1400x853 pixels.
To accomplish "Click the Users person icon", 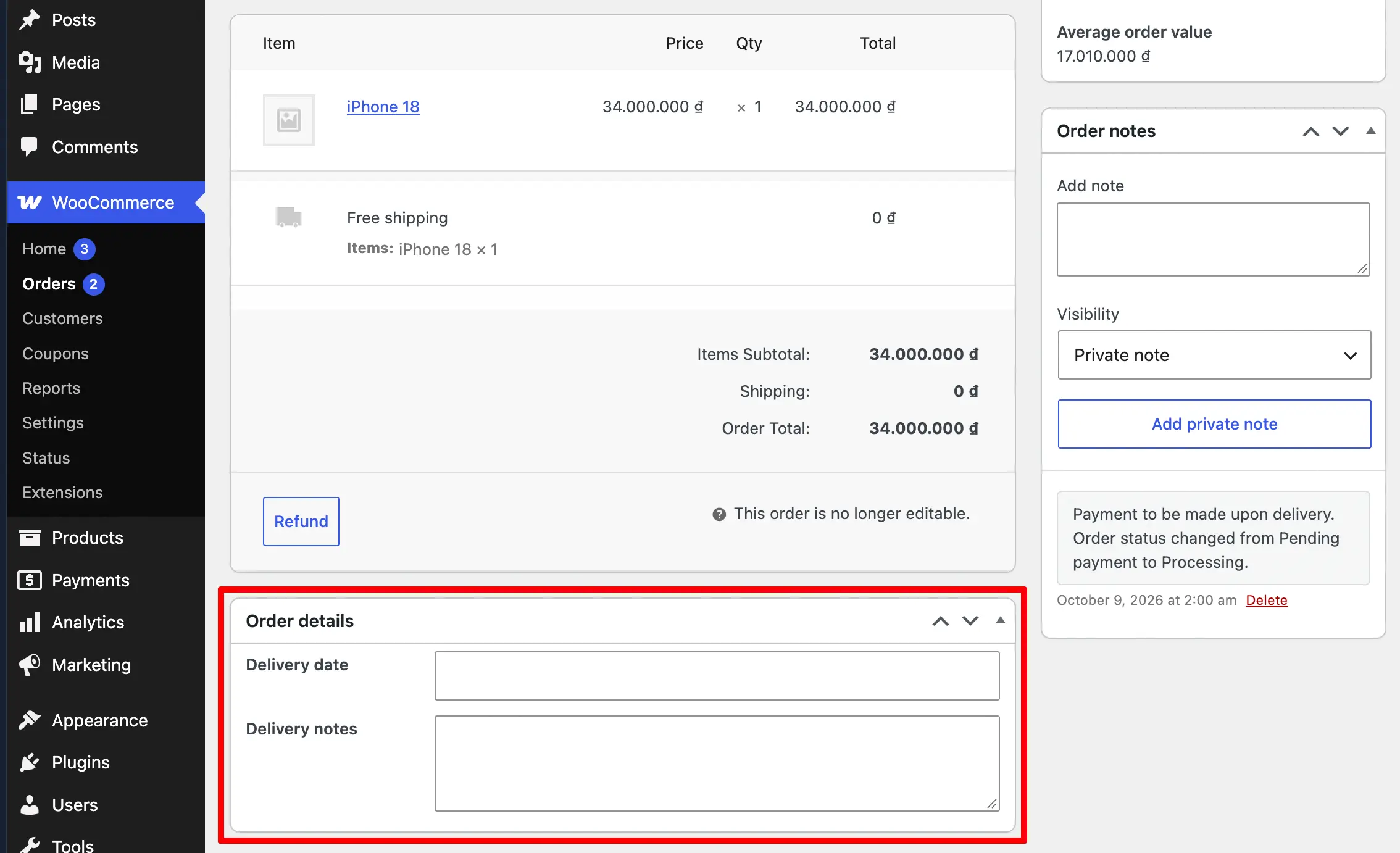I will (29, 805).
